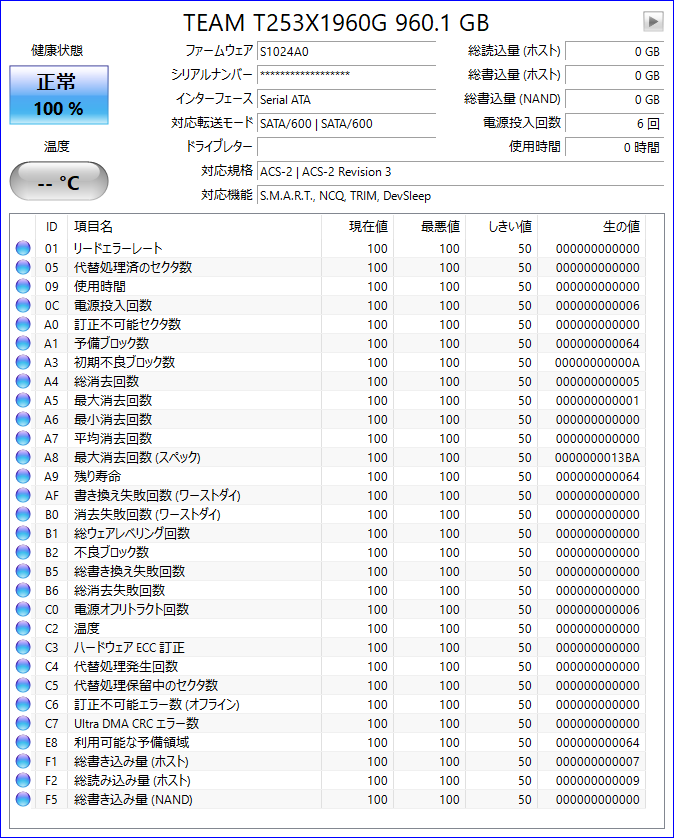The image size is (674, 838).
Task: Click raw value 000000000009 in row F2
Action: (x=598, y=780)
